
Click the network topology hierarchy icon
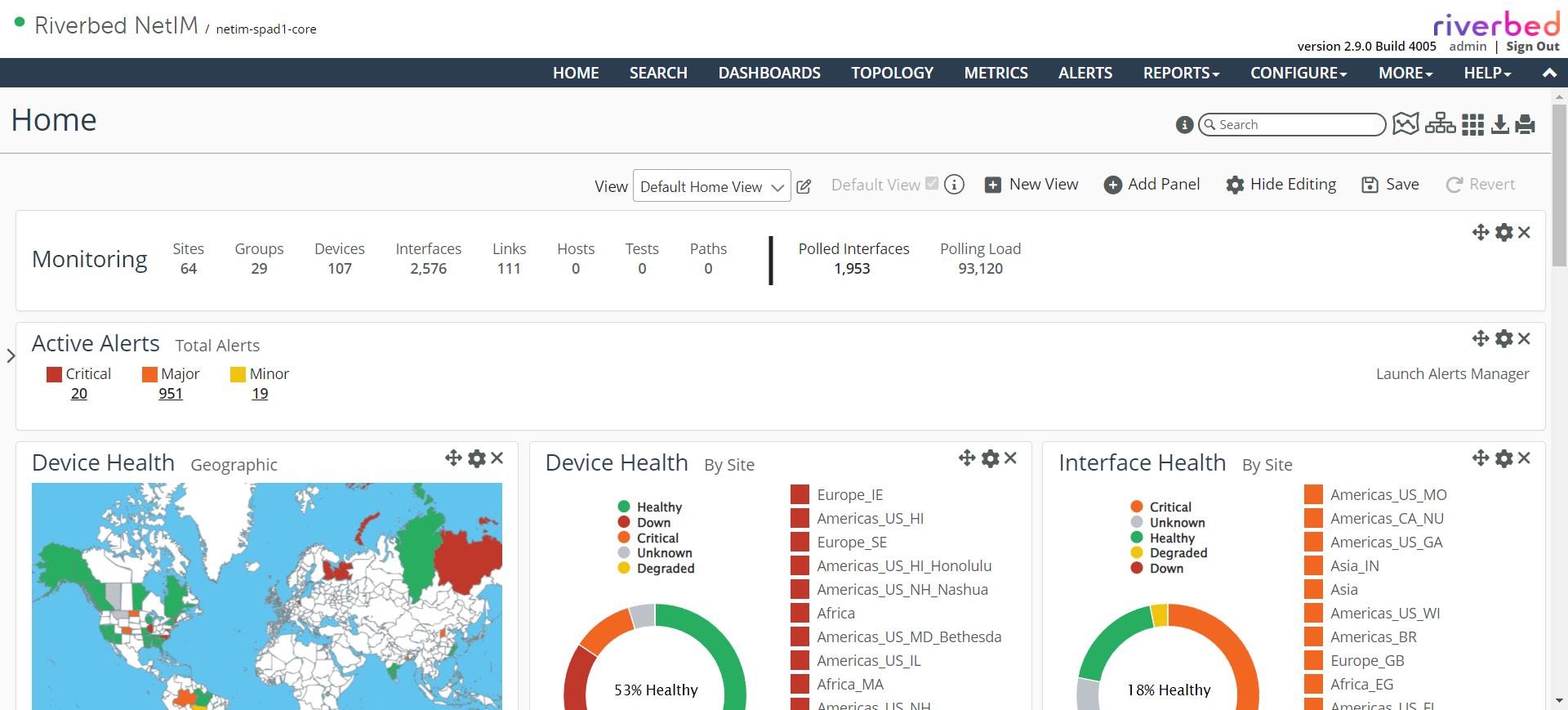tap(1440, 124)
